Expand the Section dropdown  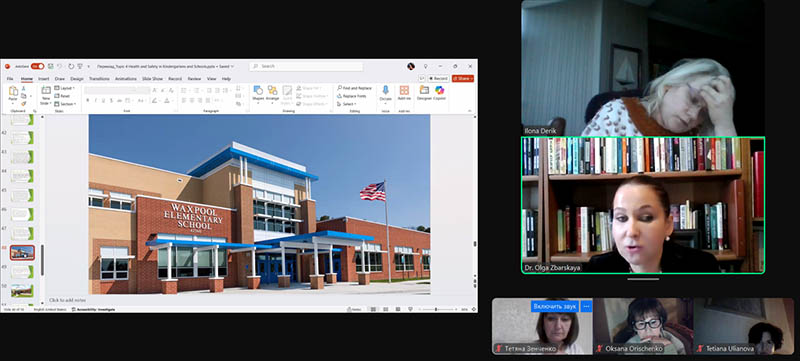tap(65, 104)
